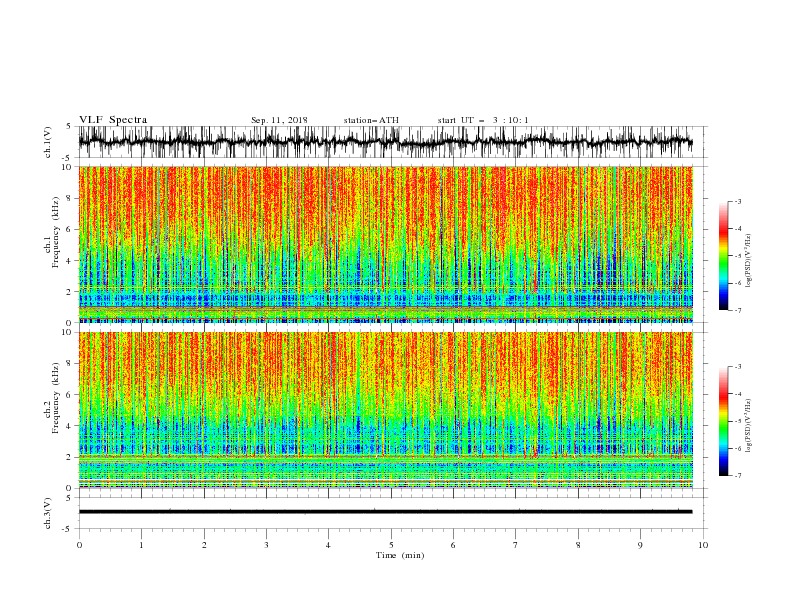Click the "ch.3(V)" axis label
The image size is (792, 612).
pos(48,513)
